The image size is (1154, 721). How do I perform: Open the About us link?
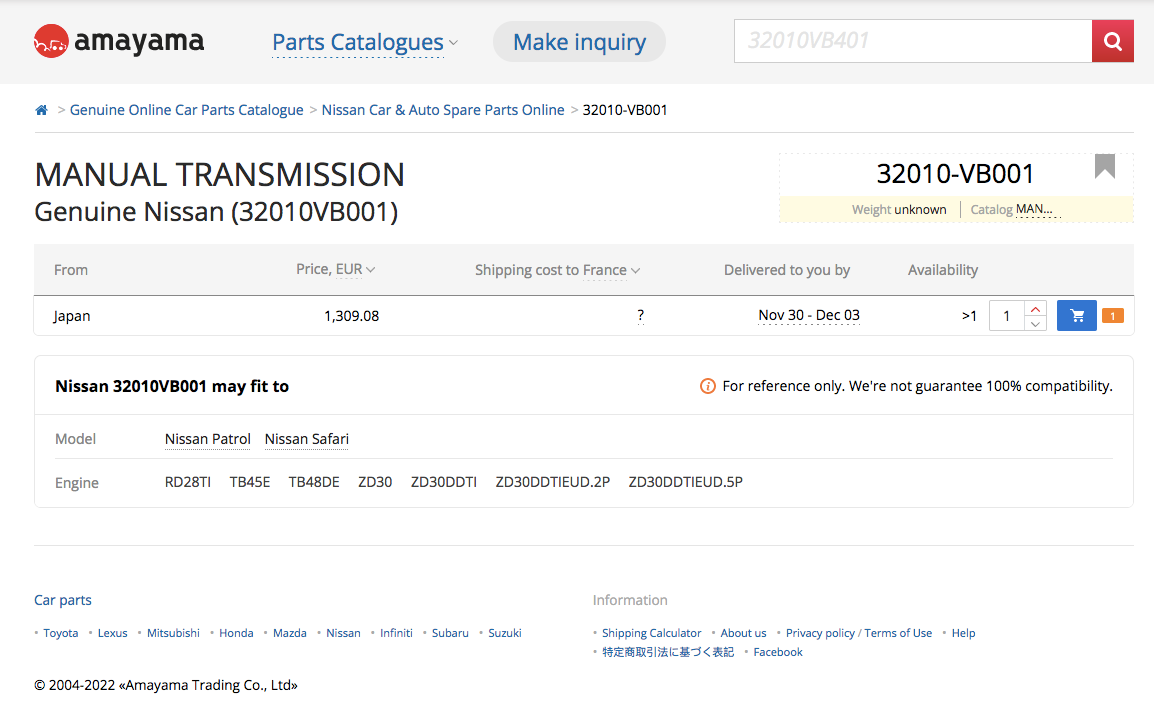pos(743,633)
